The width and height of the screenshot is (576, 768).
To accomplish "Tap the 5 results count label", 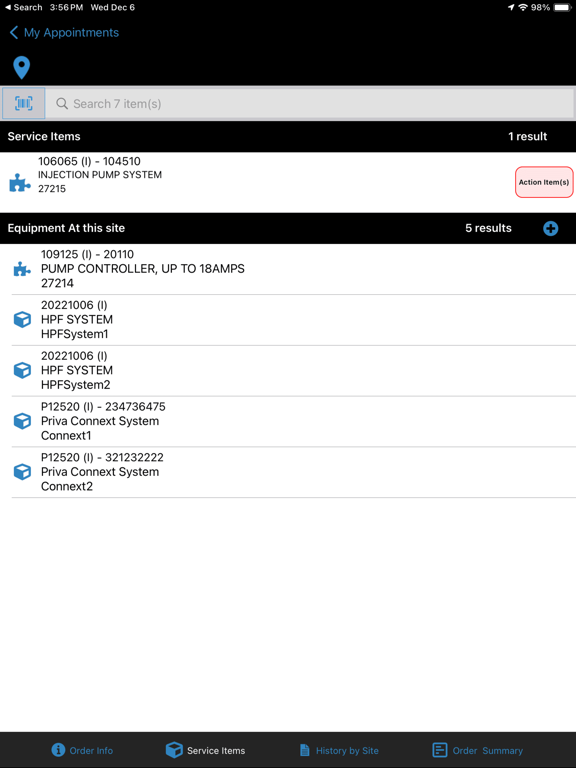I will (488, 228).
